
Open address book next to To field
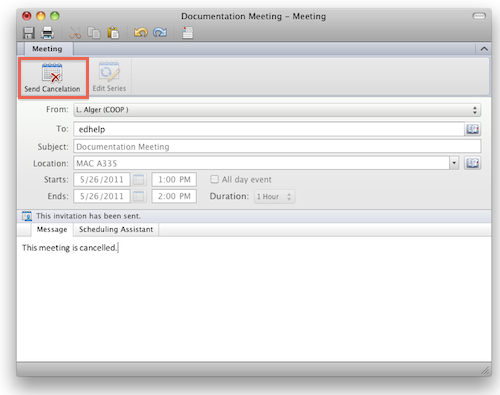click(472, 129)
